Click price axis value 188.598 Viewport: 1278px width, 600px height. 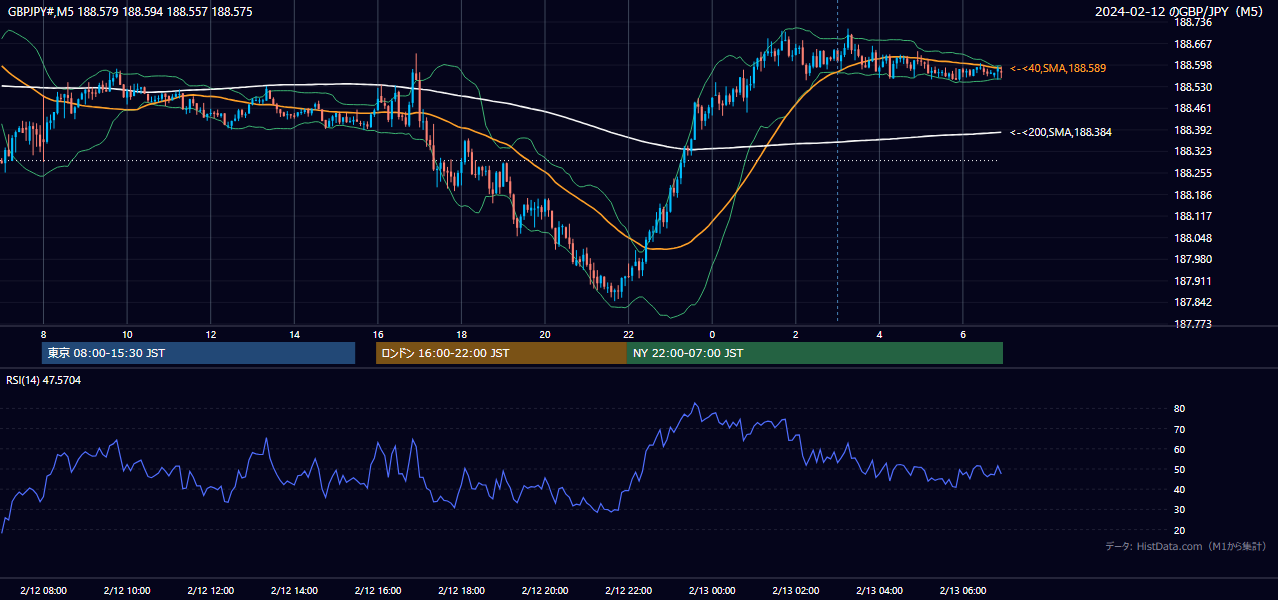[x=1192, y=66]
